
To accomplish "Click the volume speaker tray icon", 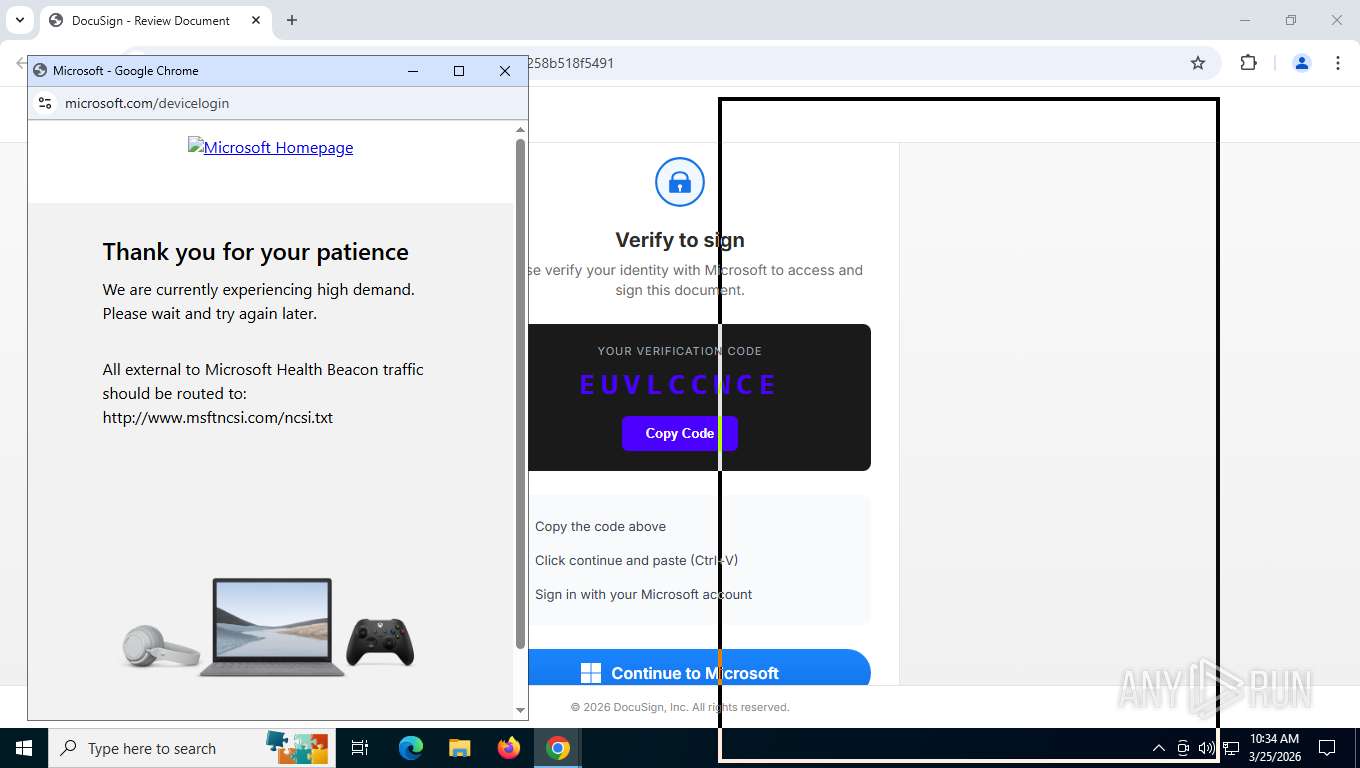I will pos(1207,748).
